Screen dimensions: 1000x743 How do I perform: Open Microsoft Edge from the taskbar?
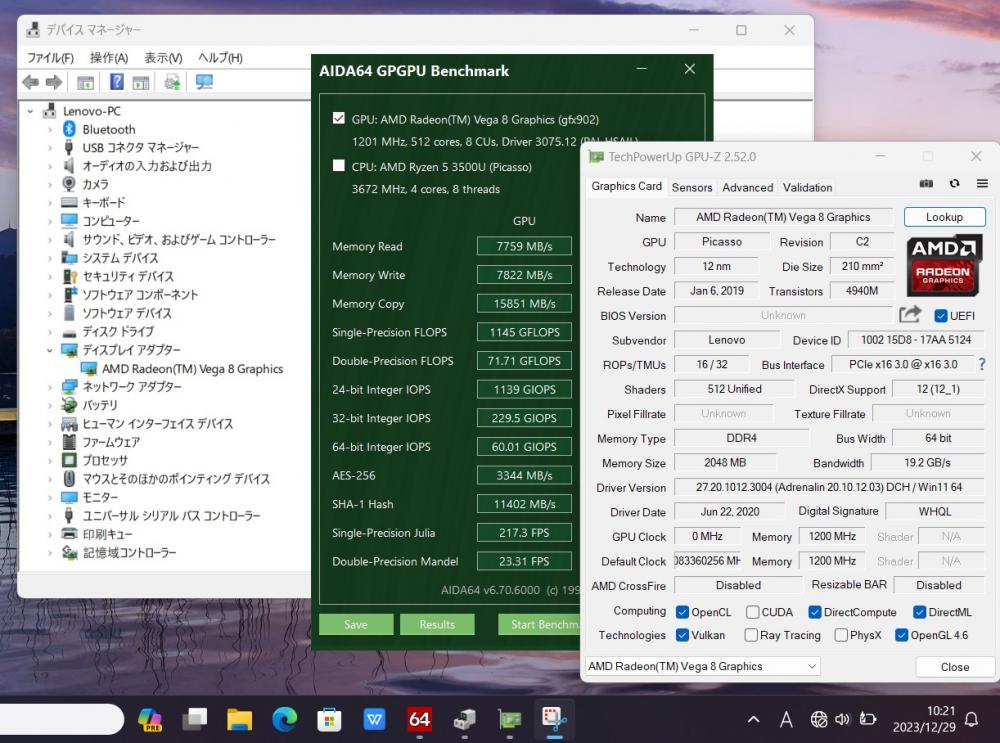[284, 719]
